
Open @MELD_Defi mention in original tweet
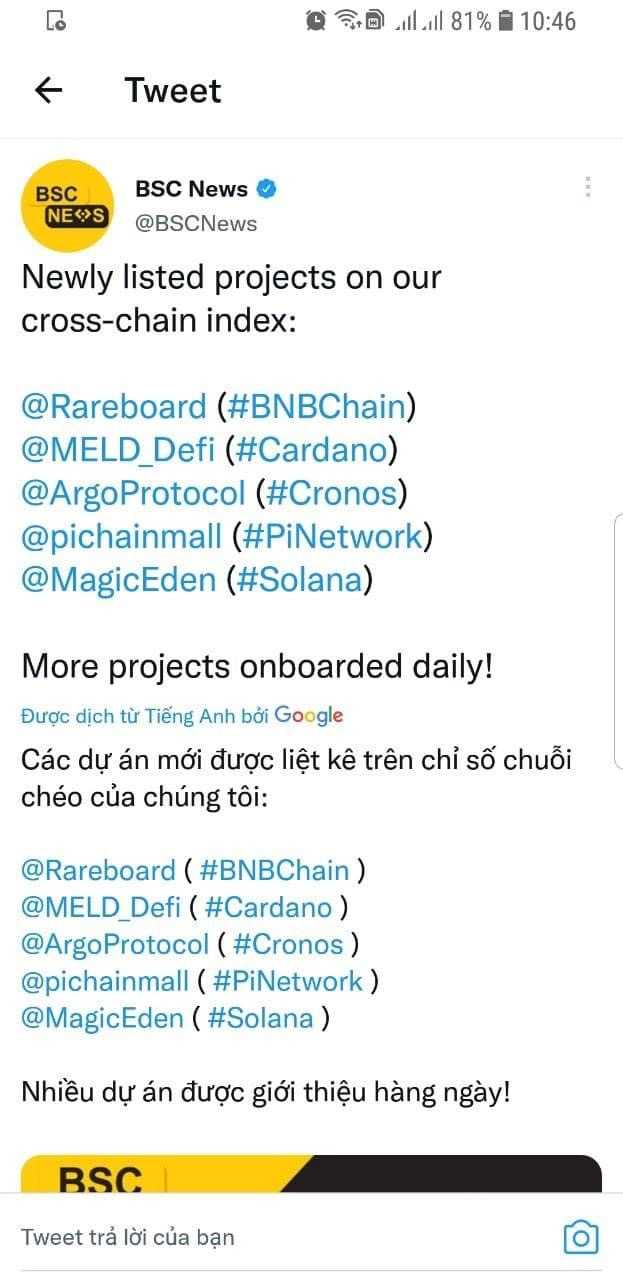pos(118,450)
